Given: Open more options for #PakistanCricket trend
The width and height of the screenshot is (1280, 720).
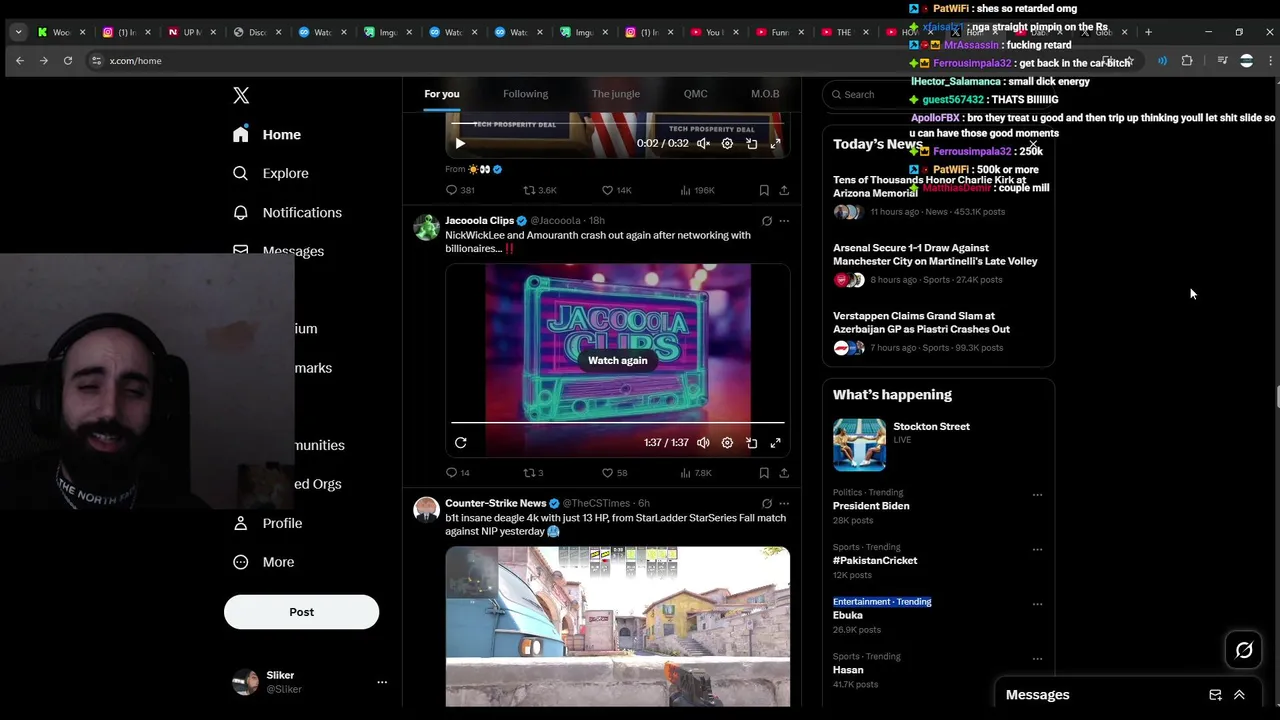Looking at the screenshot, I should pos(1037,550).
